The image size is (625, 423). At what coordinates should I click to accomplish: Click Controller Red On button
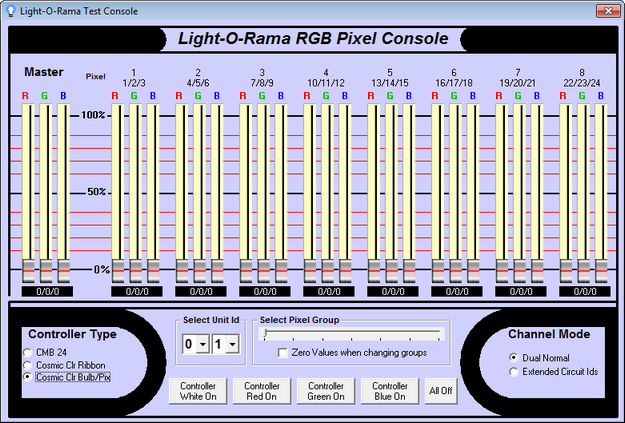(x=262, y=391)
